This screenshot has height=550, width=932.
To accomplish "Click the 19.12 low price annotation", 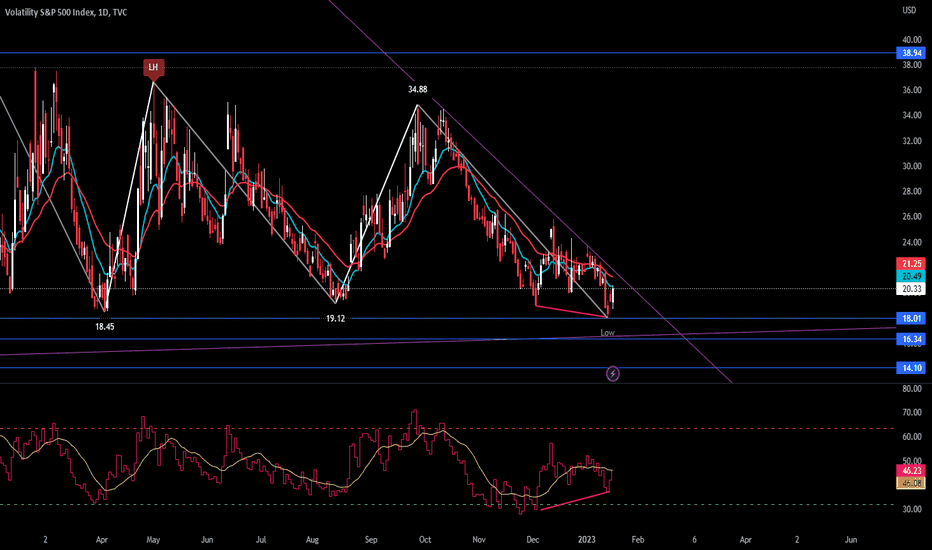I will (x=335, y=318).
